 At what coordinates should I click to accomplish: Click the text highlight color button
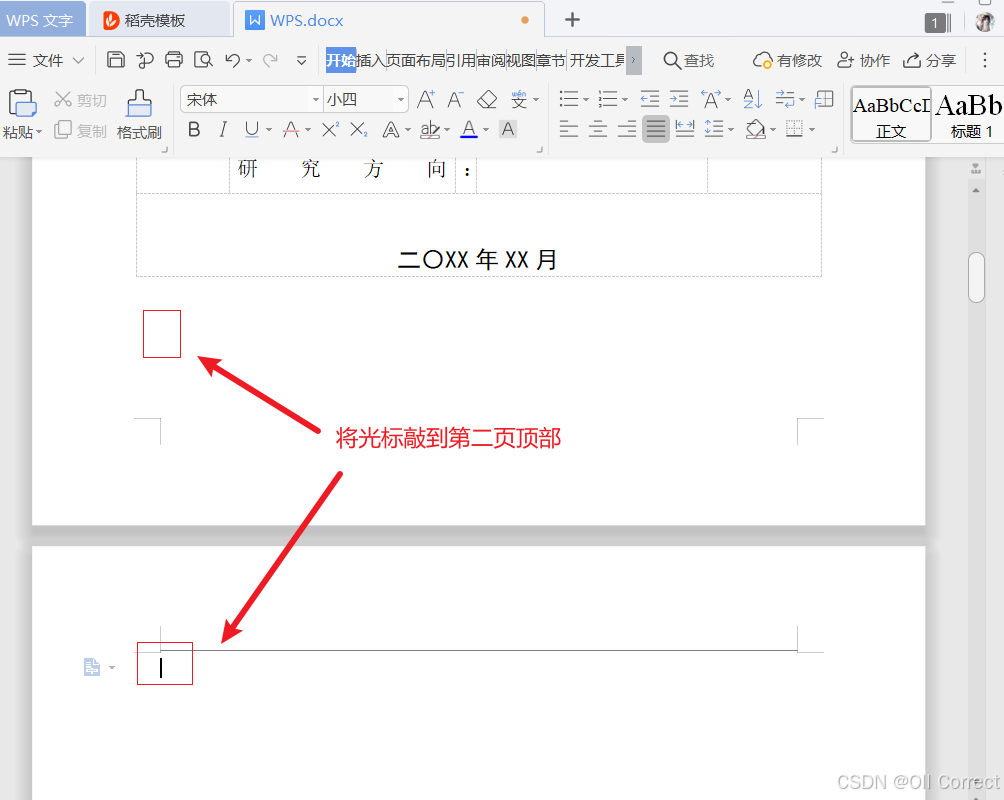click(430, 129)
